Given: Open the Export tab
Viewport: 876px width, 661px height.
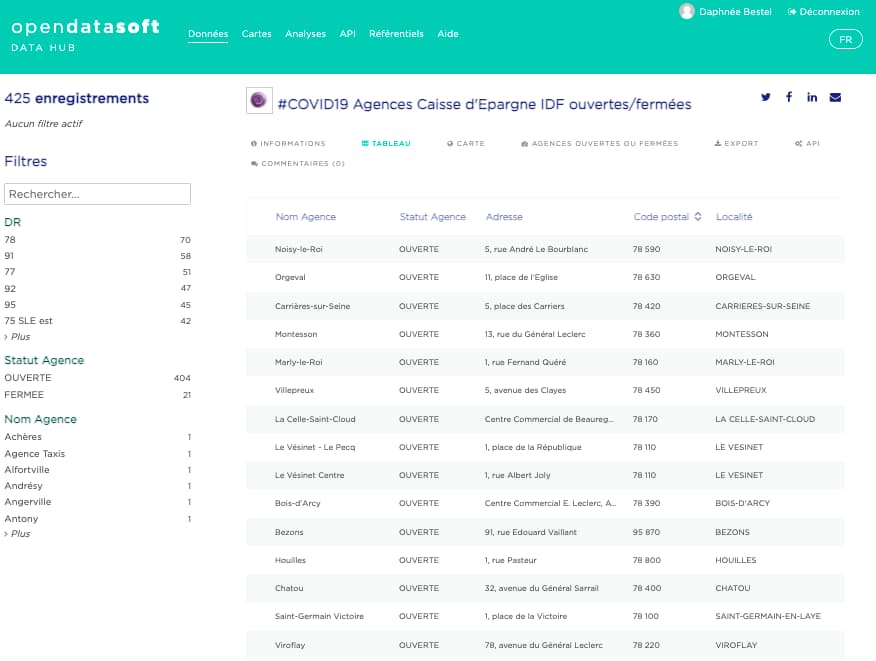Looking at the screenshot, I should click(x=736, y=144).
